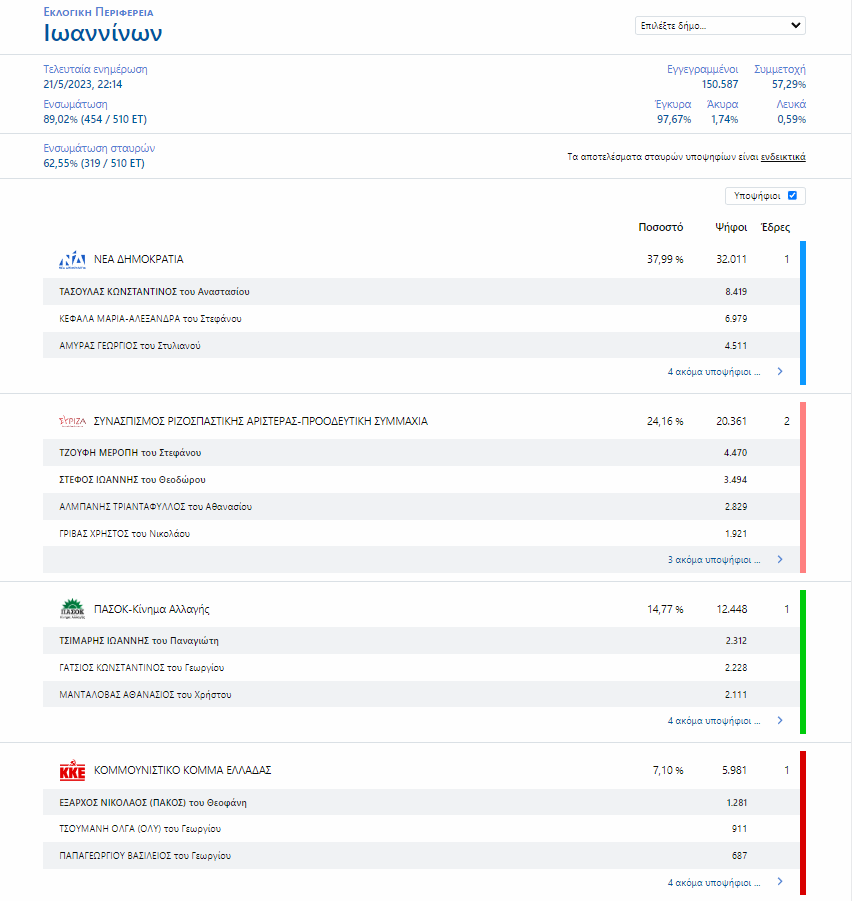852x901 pixels.
Task: Click the KKE party logo icon
Action: coord(73,770)
